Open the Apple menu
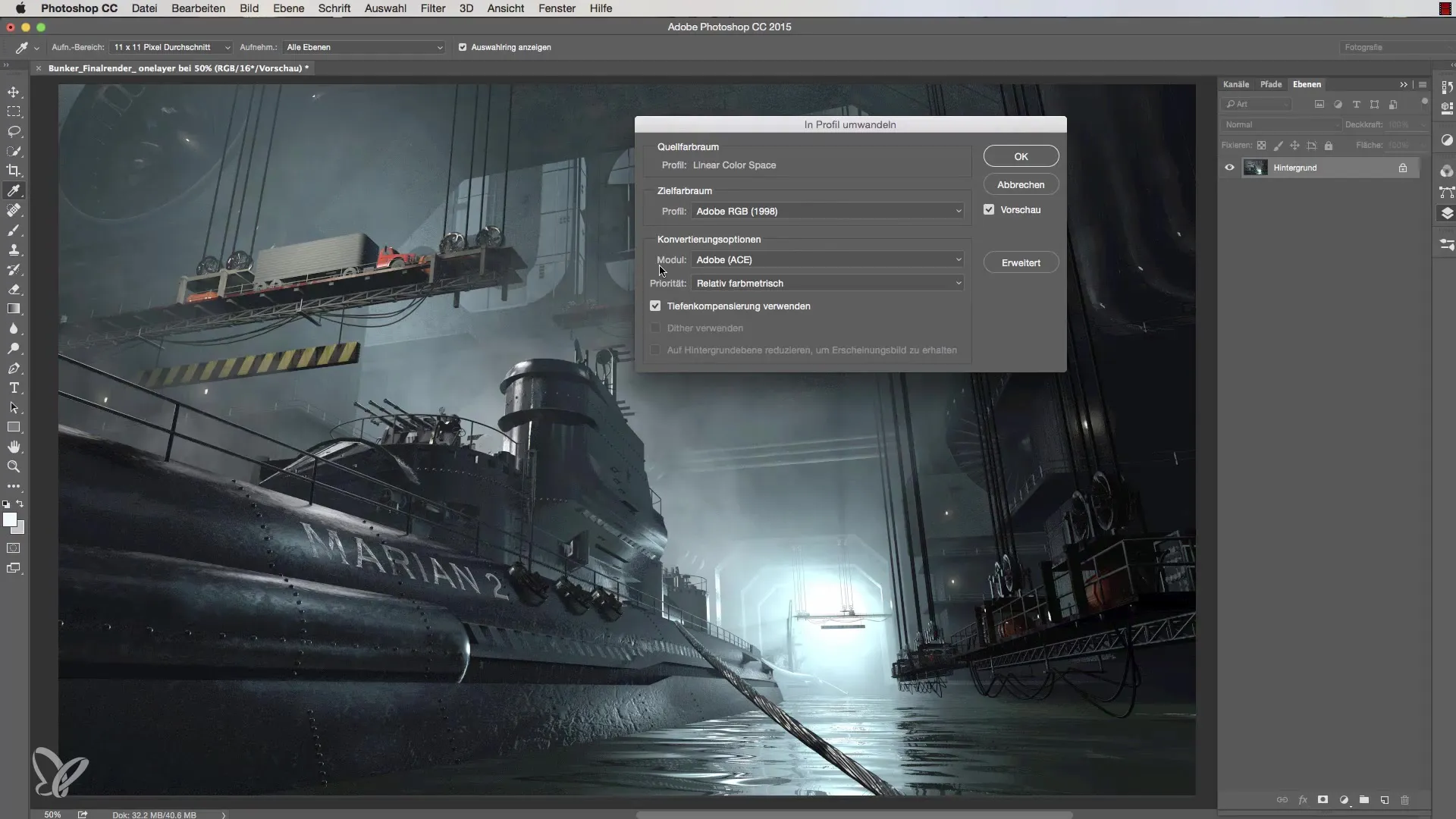 point(20,8)
